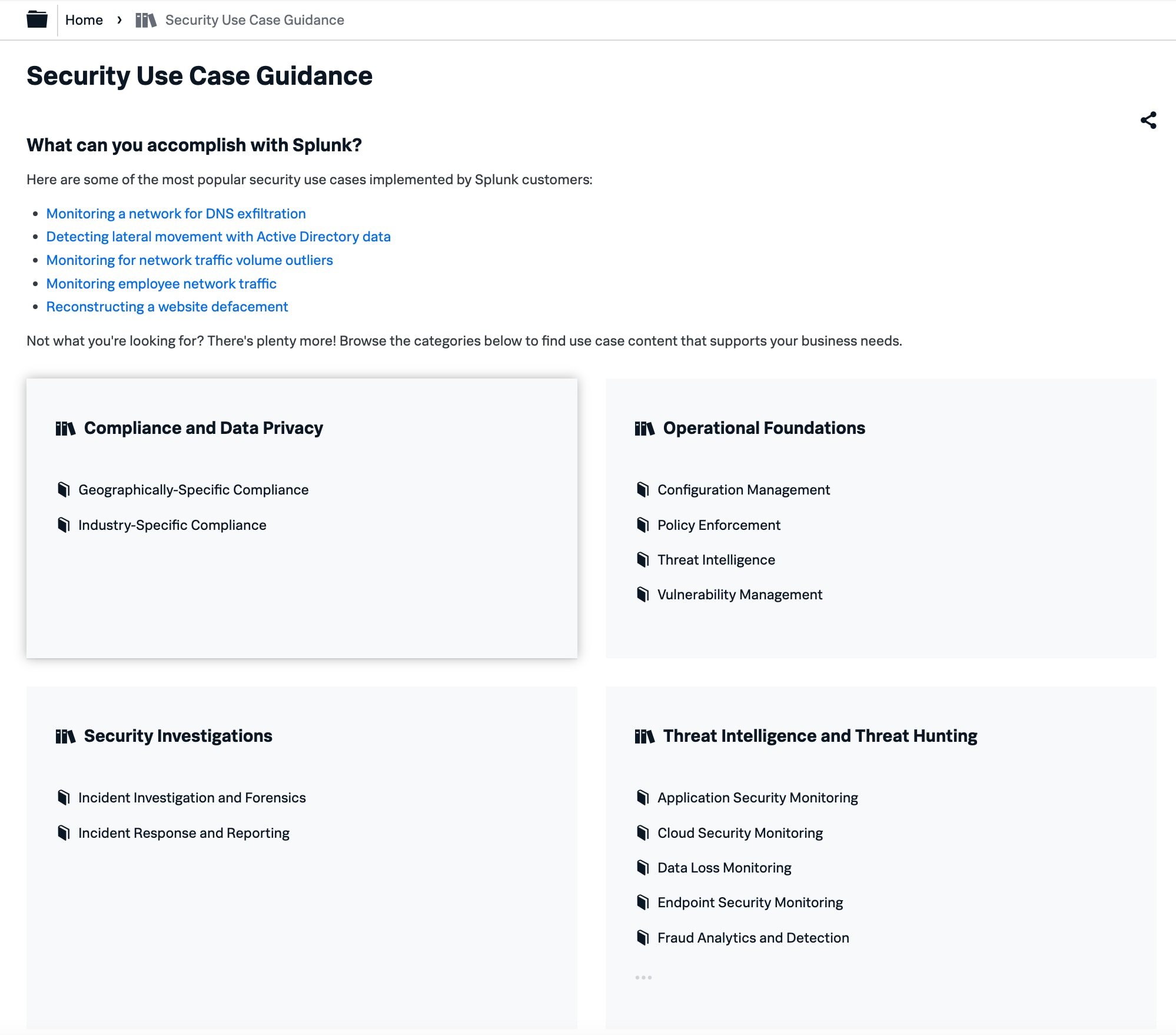Click the ellipsis at bottom of Threat Hunting card
This screenshot has width=1176, height=1035.
(644, 976)
